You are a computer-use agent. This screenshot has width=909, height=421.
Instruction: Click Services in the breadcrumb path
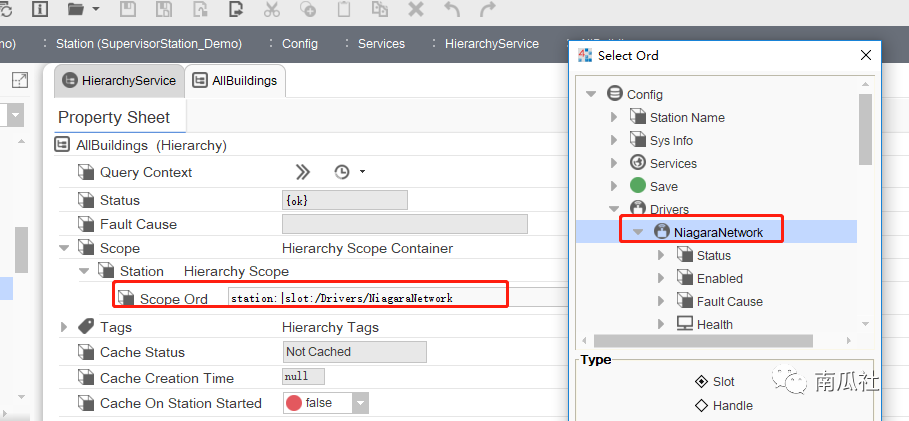(381, 43)
